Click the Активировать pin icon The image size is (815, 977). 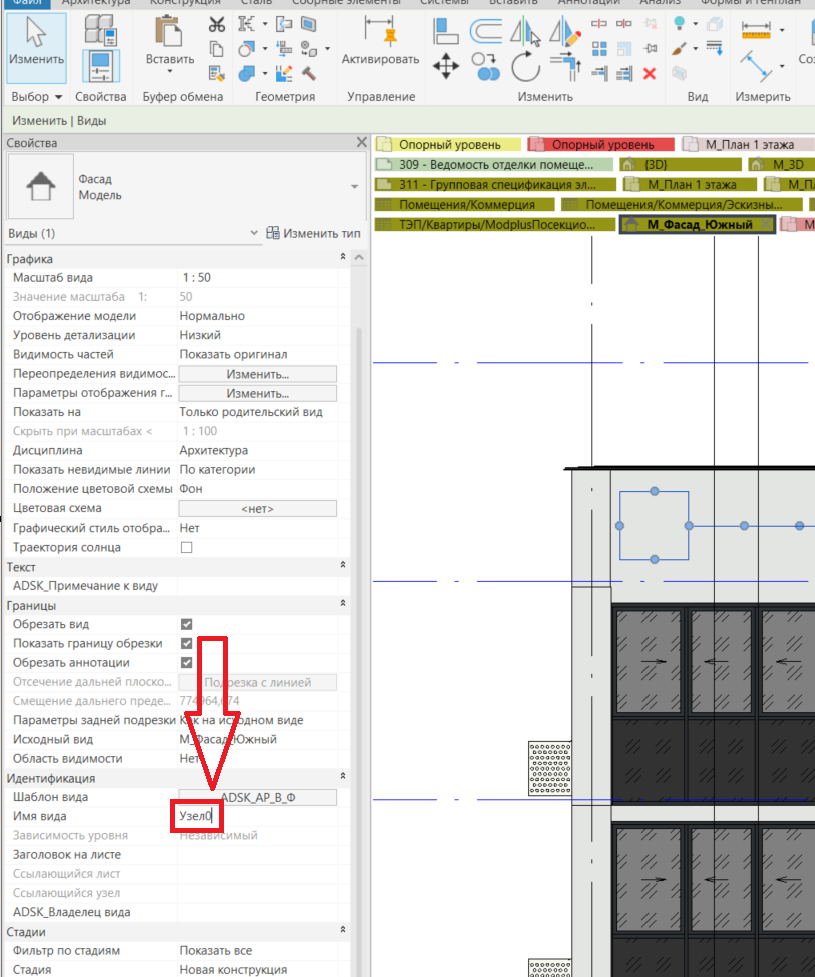coord(380,31)
